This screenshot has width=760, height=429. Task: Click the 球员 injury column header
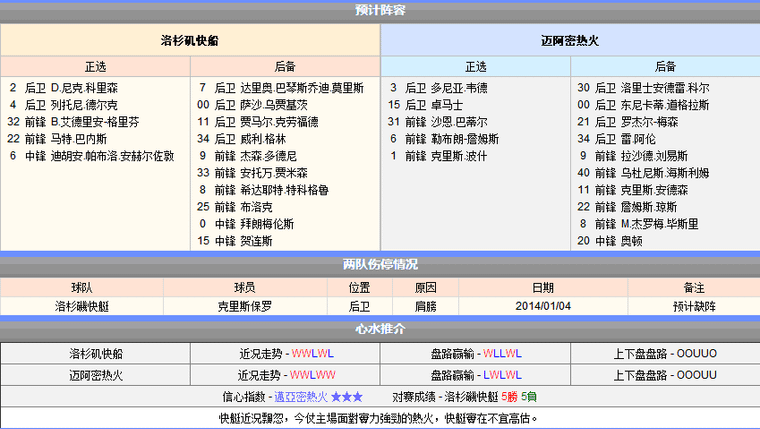245,287
